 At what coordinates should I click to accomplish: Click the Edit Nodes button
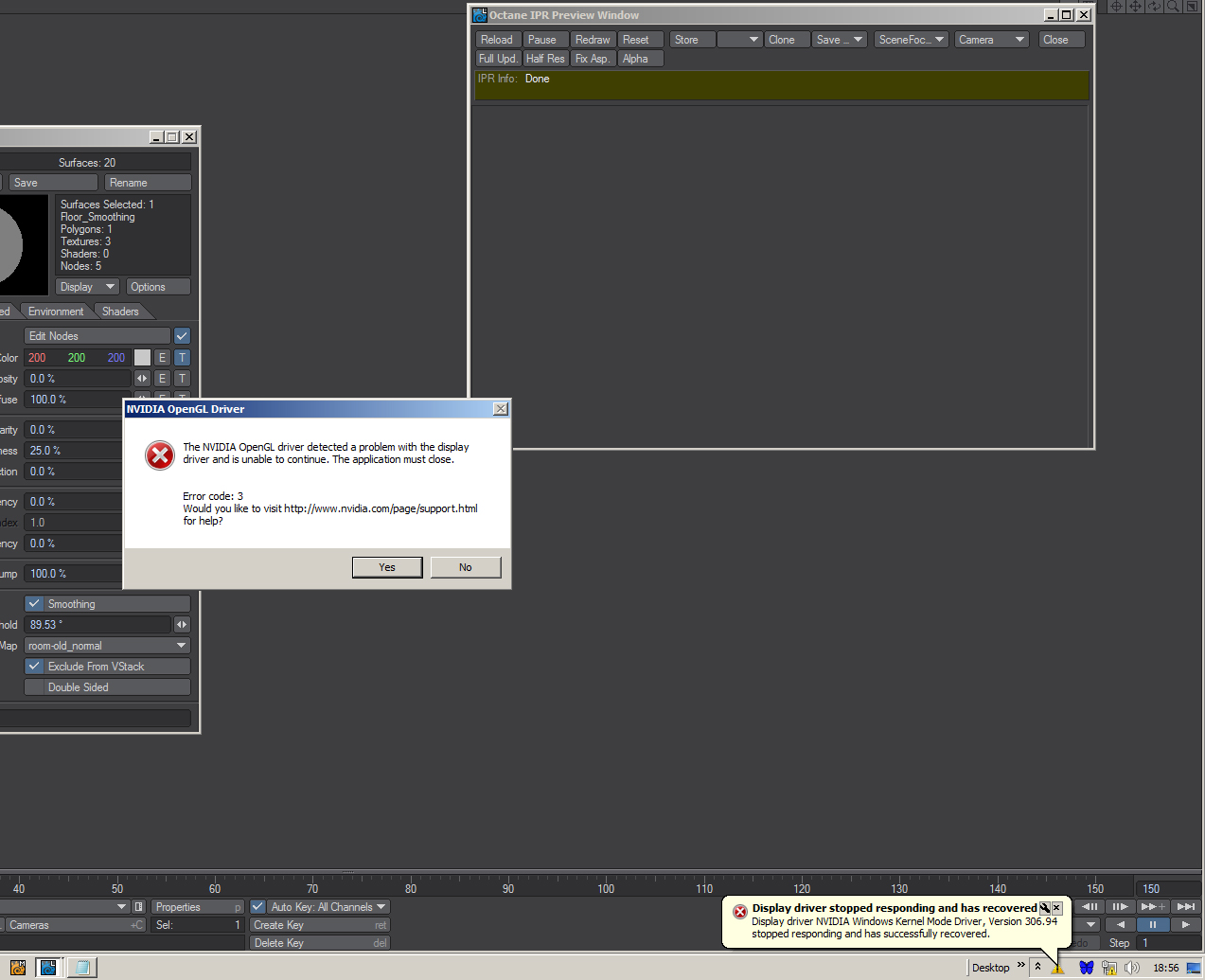pos(97,336)
